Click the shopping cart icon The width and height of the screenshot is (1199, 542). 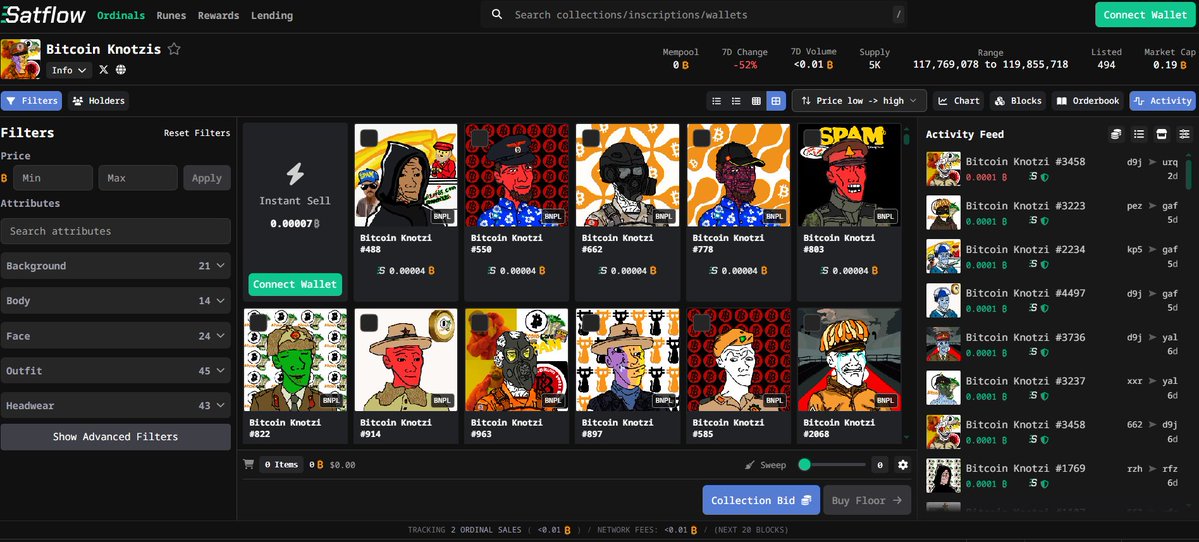coord(249,464)
